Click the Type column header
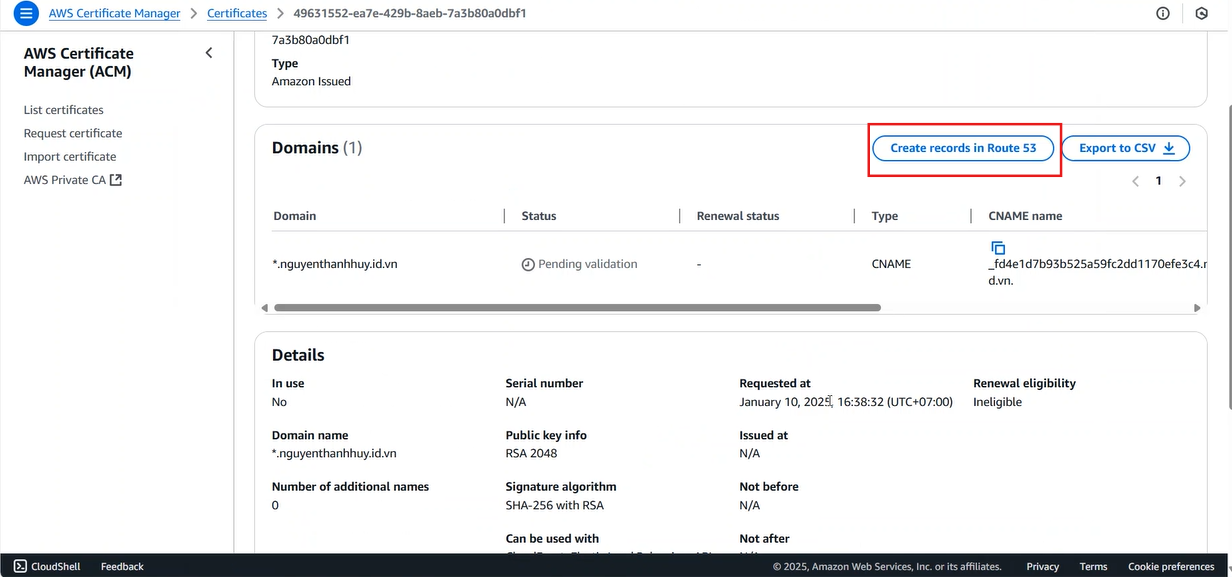 (885, 216)
